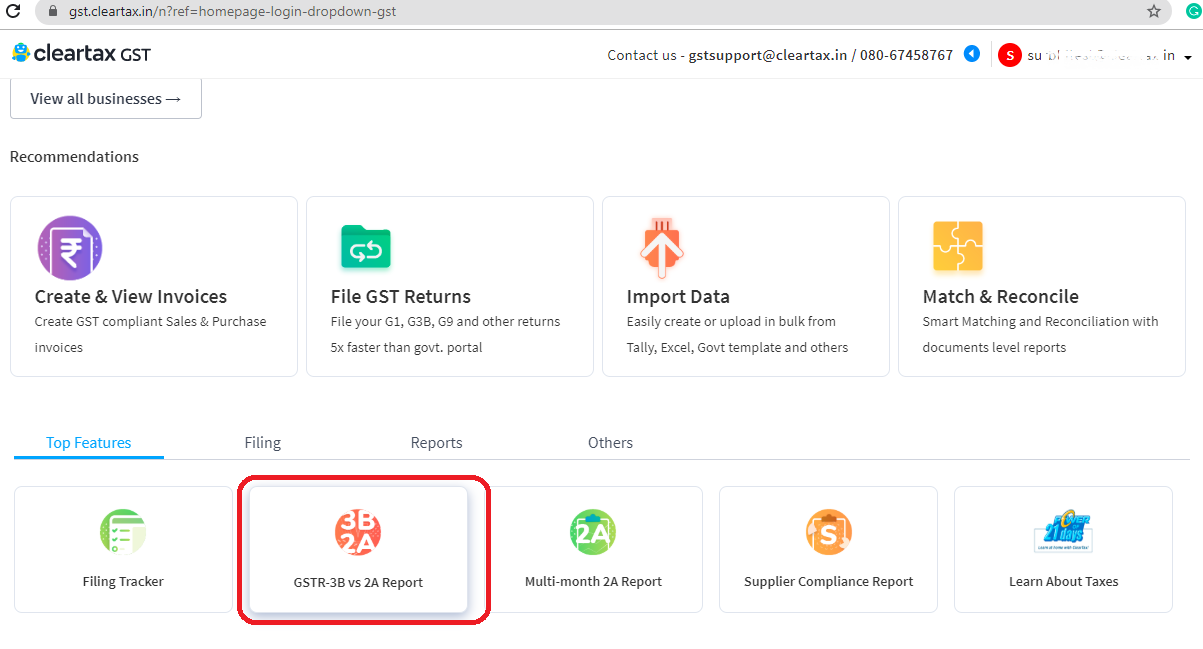1203x649 pixels.
Task: Click the Learn About Taxes icon
Action: pyautogui.click(x=1063, y=531)
